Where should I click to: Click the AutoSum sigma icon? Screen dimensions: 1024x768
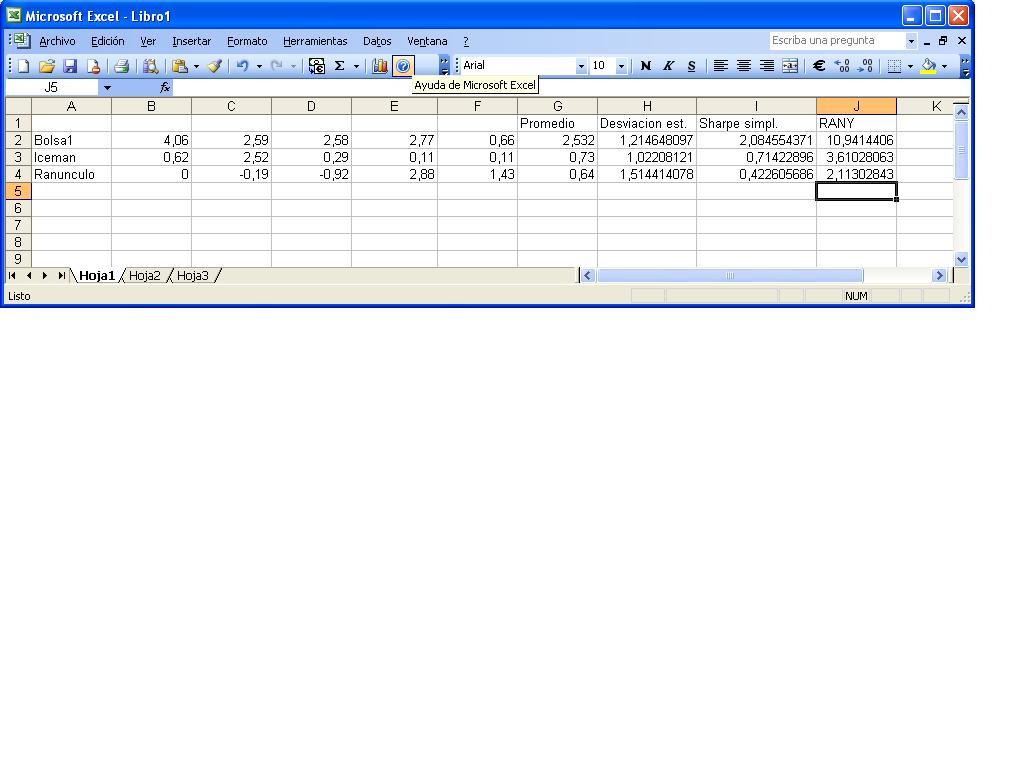(x=340, y=66)
